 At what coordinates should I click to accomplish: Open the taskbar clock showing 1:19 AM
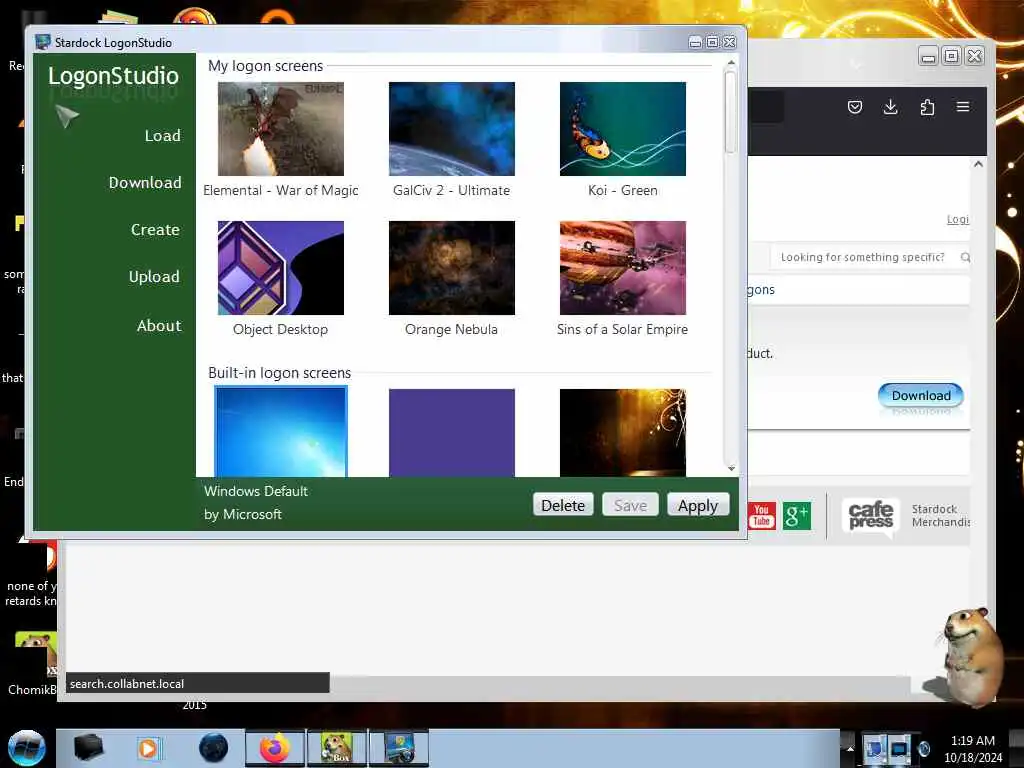point(972,749)
